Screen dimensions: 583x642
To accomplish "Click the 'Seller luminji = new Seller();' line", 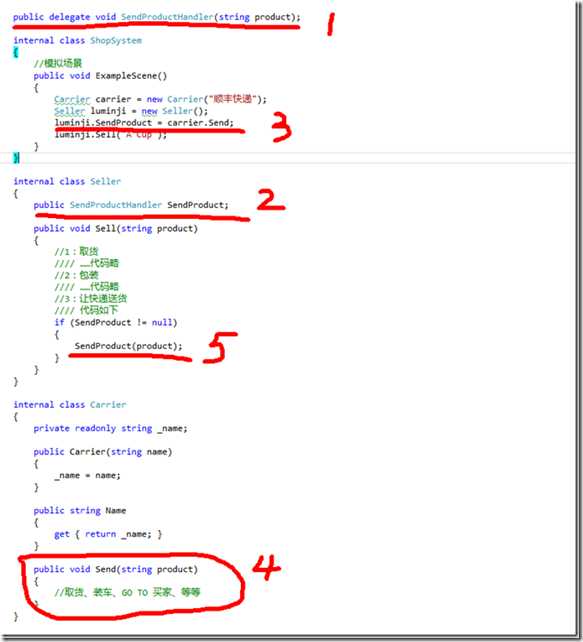I will click(131, 111).
